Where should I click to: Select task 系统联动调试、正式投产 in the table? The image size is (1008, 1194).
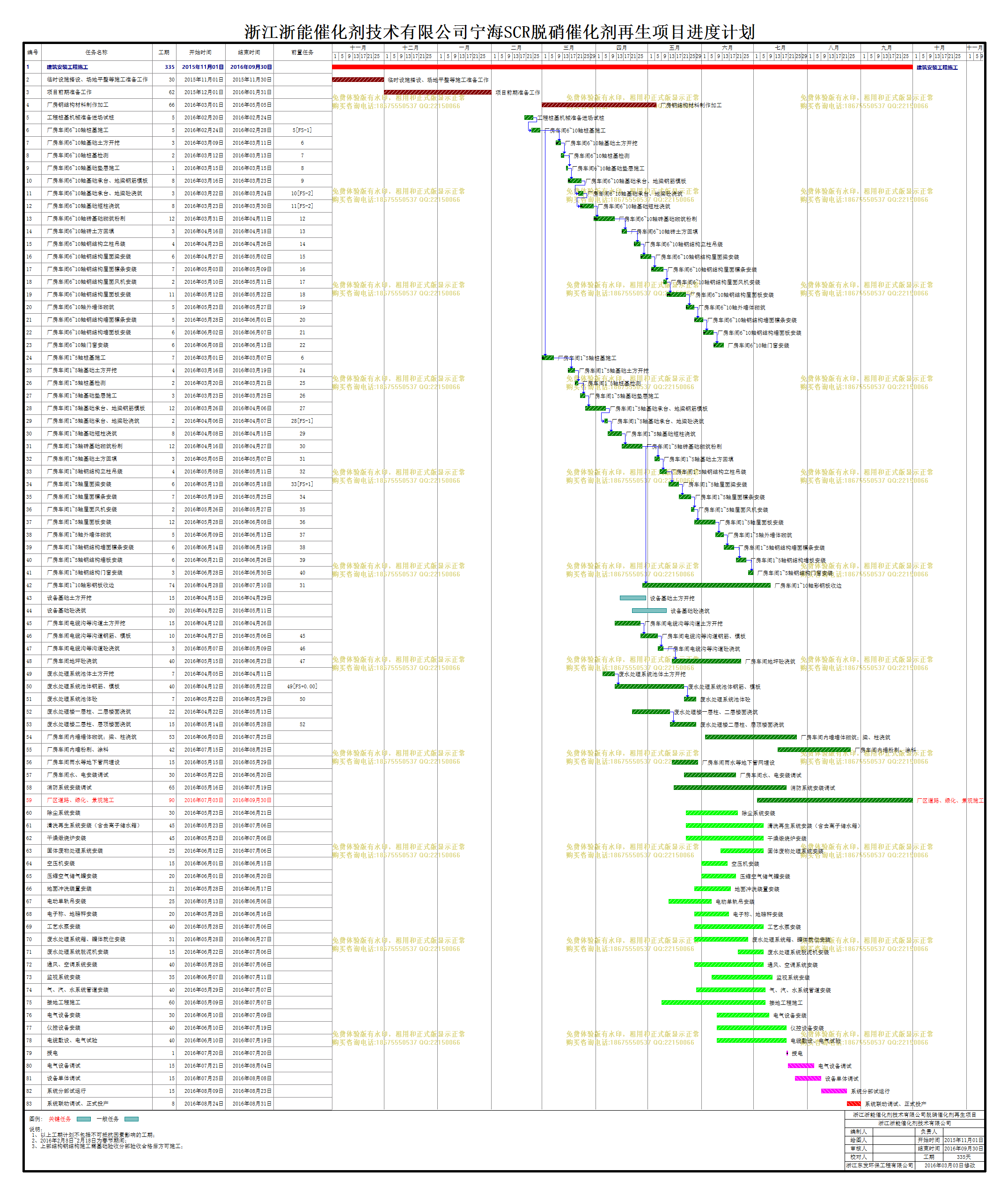pos(78,1104)
